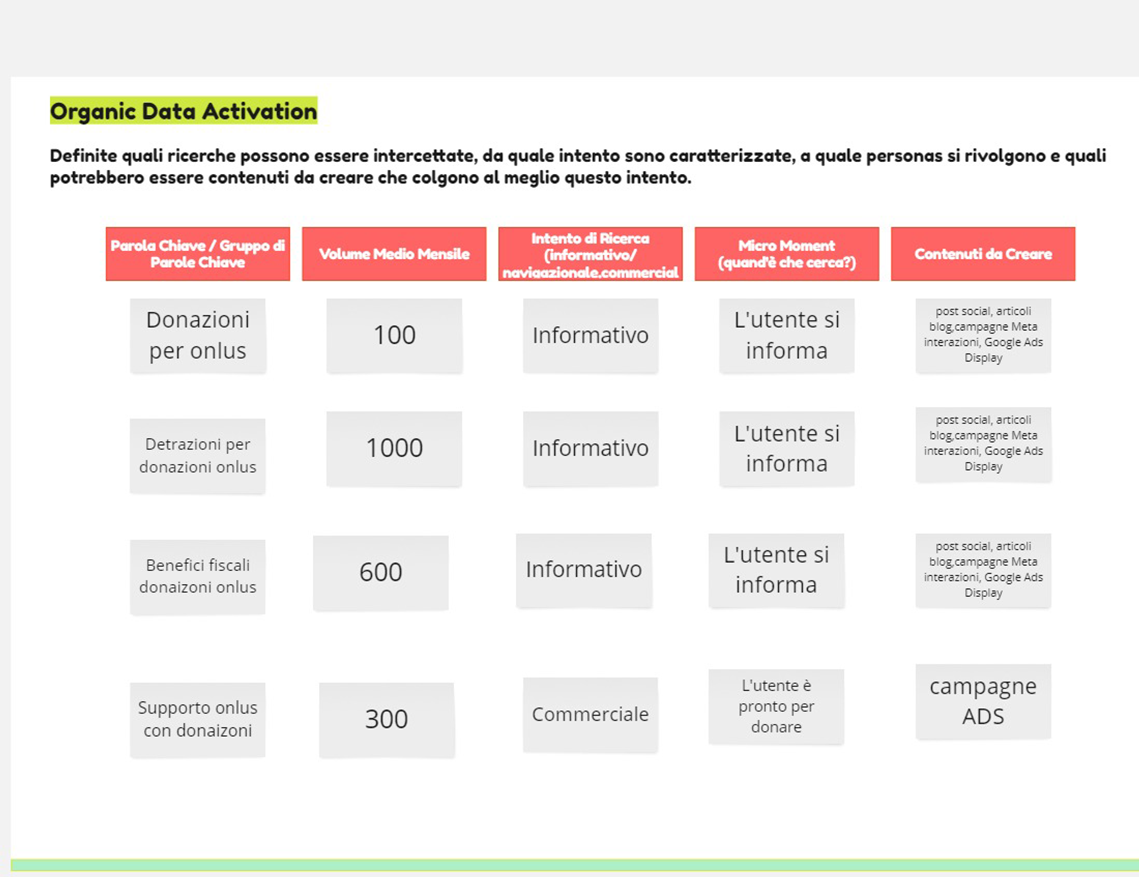1139x877 pixels.
Task: Select the Parola Chiave / Gruppo di Parole Chiave header
Action: 198,254
